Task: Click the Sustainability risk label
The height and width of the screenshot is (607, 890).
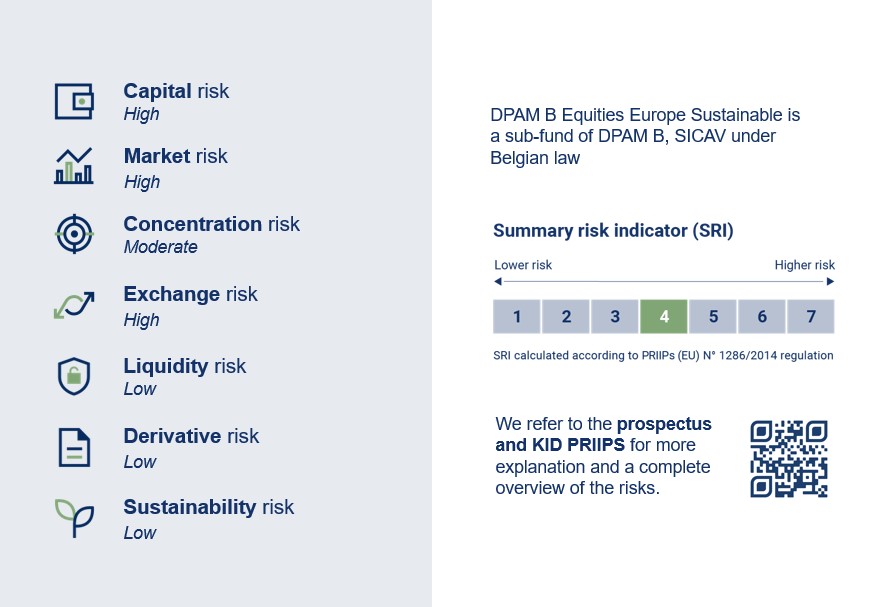Action: (x=208, y=507)
